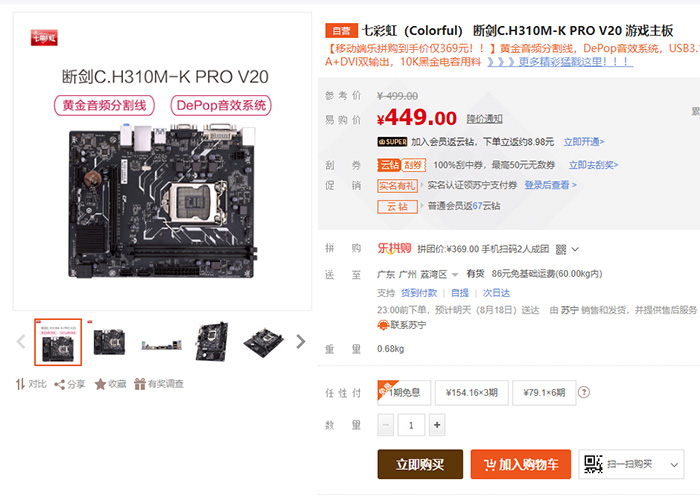Click the 立即开通 membership link
Viewport: 700px width, 500px height.
point(583,142)
